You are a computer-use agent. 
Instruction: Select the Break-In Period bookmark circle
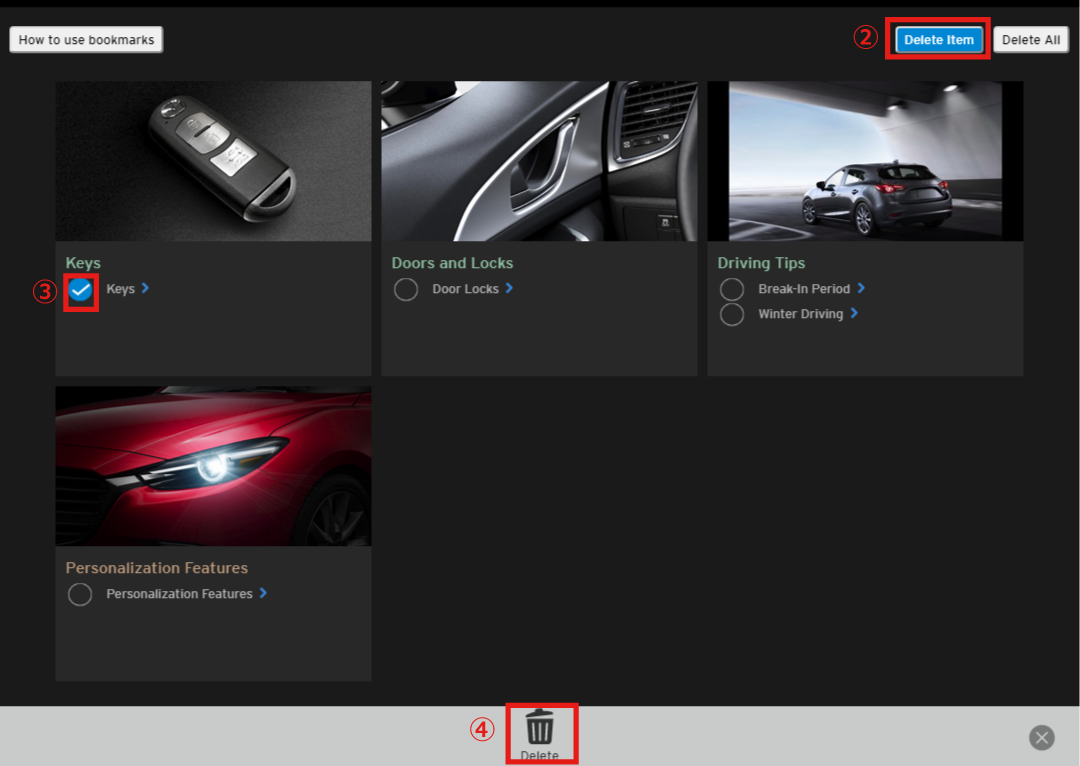click(732, 290)
